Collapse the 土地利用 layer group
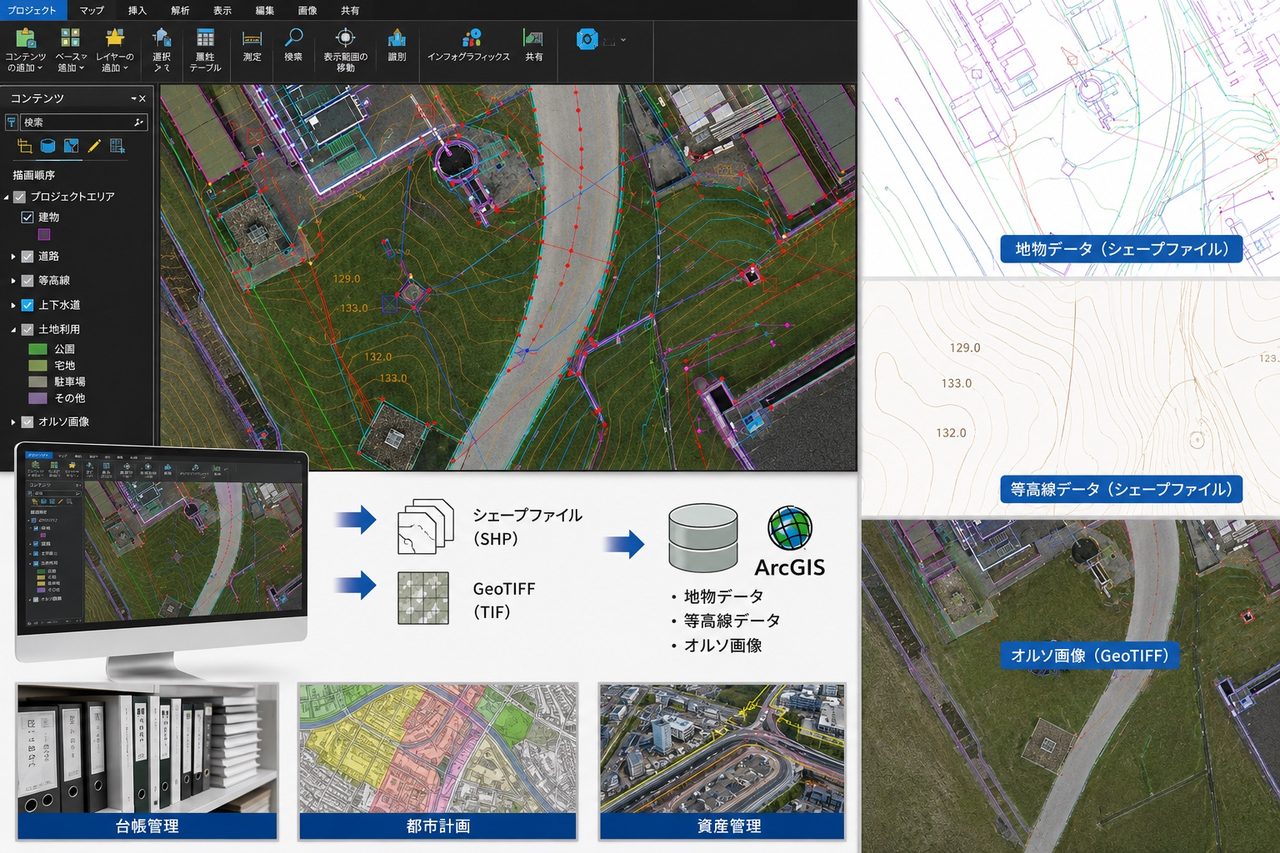The image size is (1280, 853). pyautogui.click(x=12, y=329)
